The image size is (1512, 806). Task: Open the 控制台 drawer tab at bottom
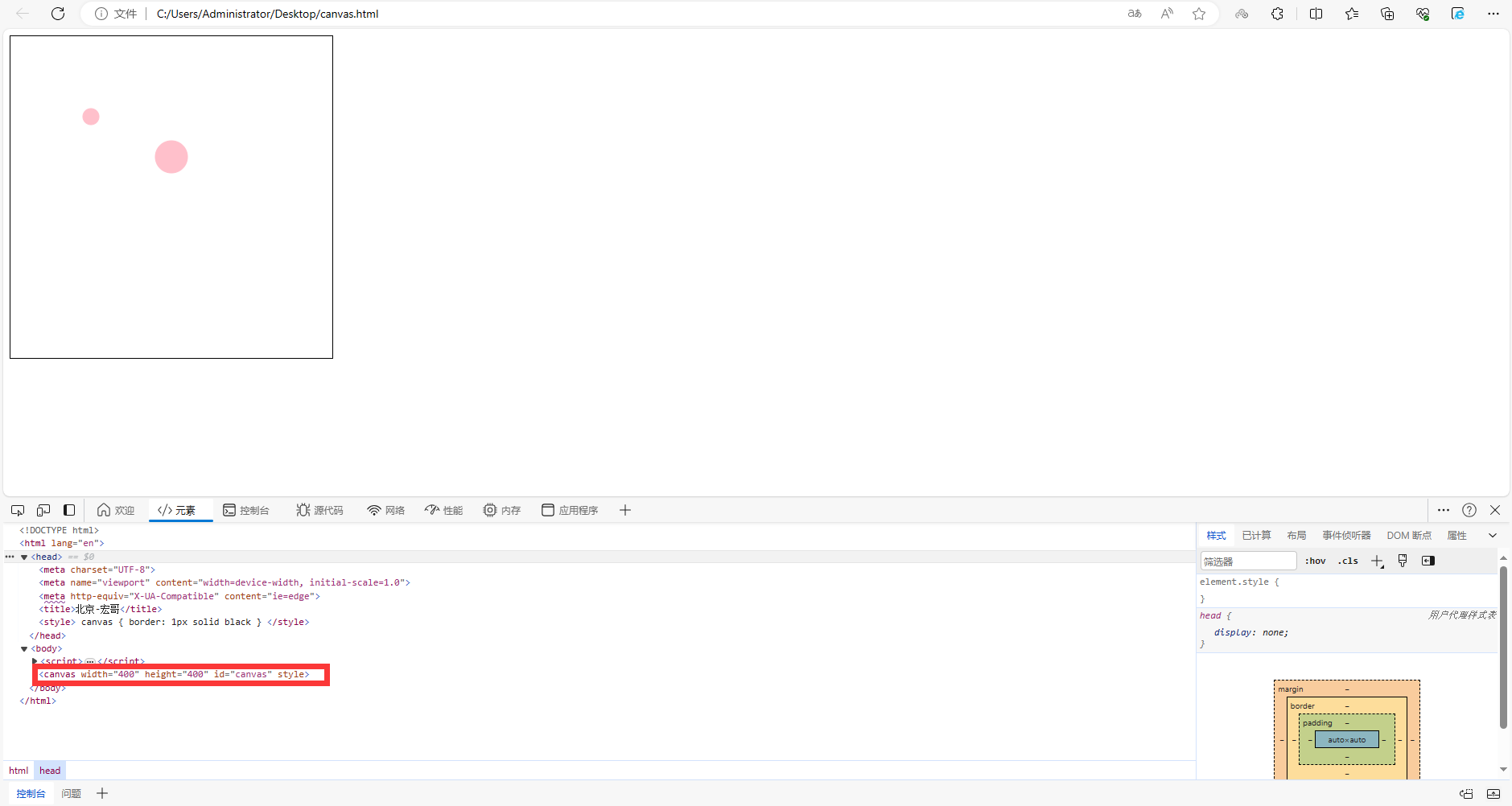pyautogui.click(x=31, y=793)
